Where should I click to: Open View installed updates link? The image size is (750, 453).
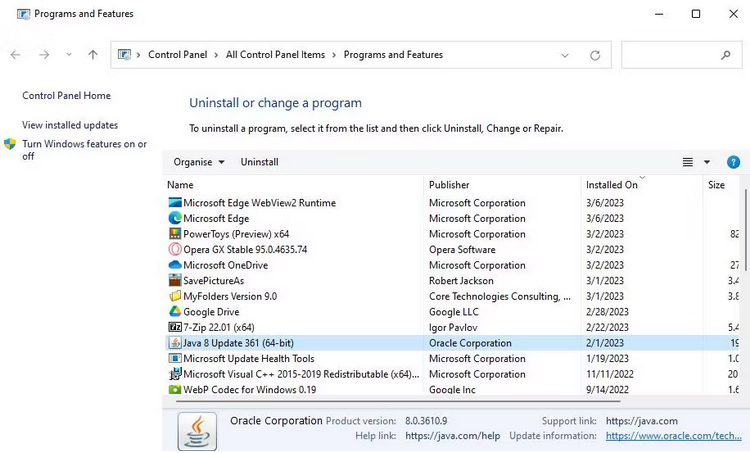click(x=70, y=125)
